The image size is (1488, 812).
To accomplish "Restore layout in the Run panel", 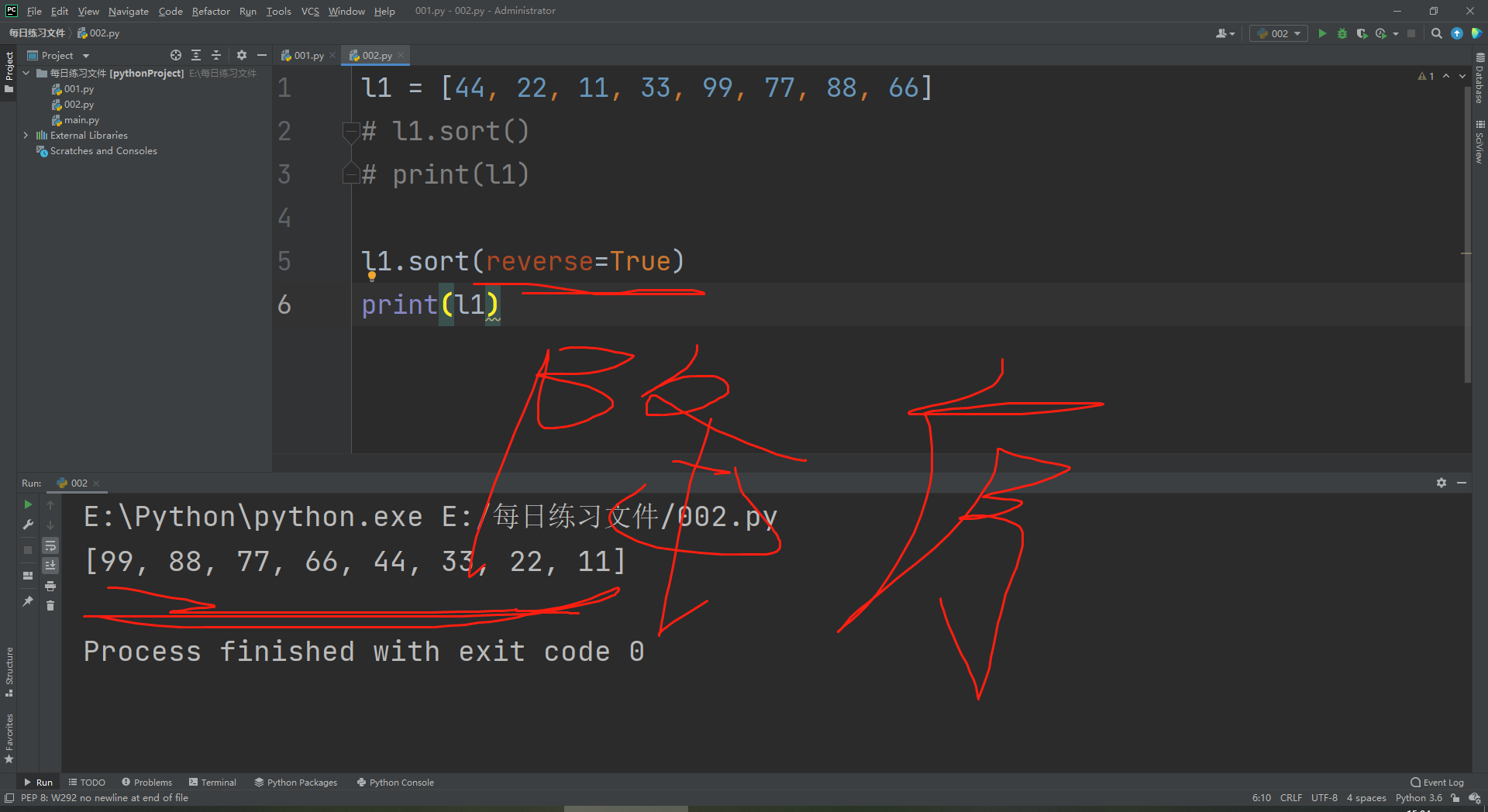I will (x=29, y=576).
